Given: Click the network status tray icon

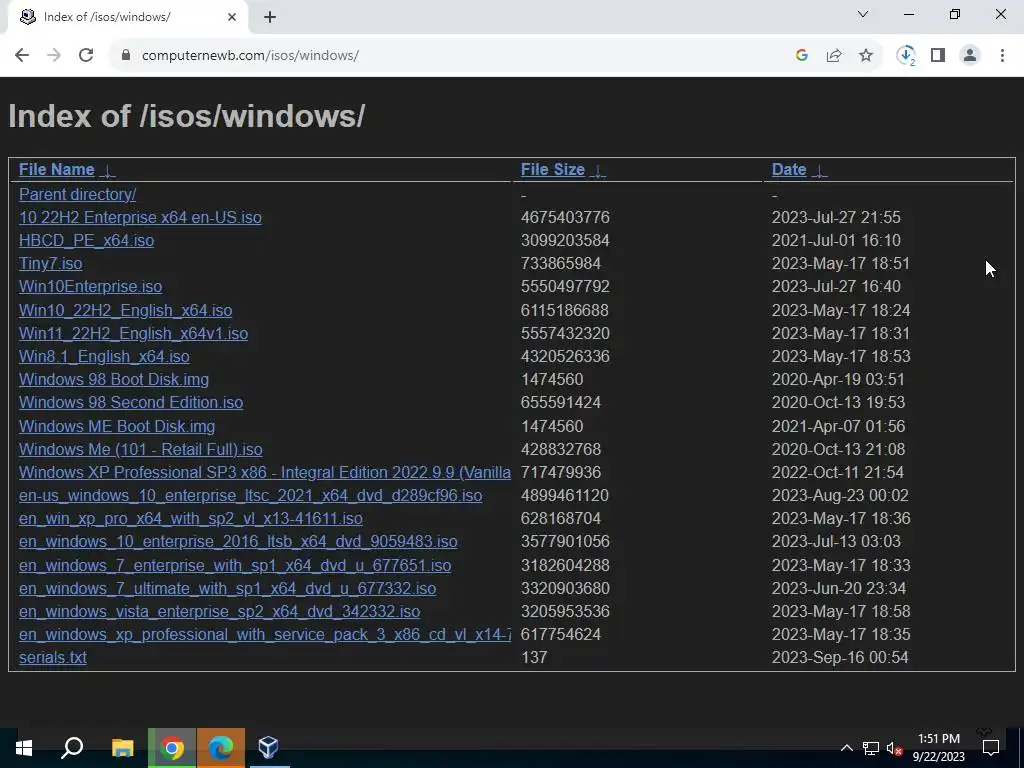Looking at the screenshot, I should 871,748.
